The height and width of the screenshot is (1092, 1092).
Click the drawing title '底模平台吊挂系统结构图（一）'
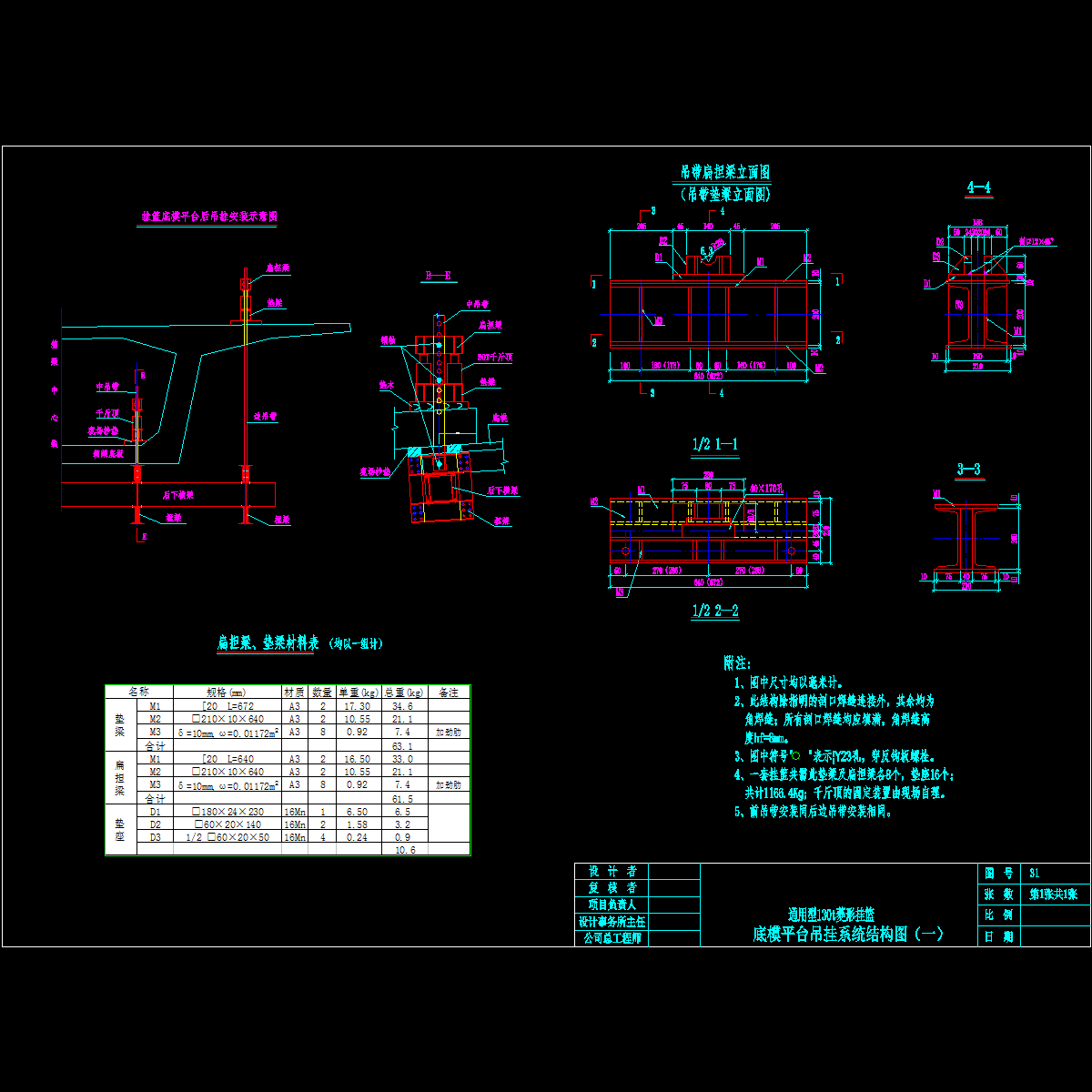coord(848,934)
